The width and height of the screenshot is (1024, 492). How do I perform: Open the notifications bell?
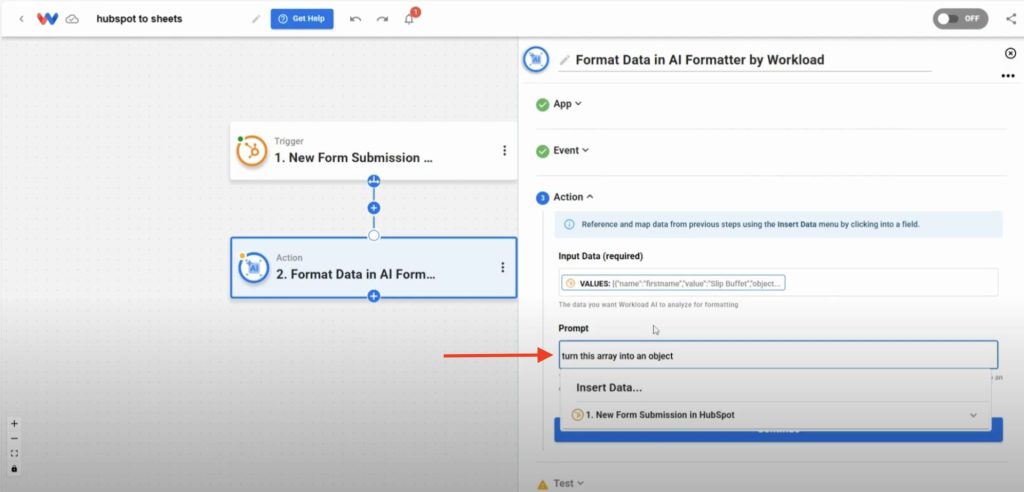coord(409,19)
